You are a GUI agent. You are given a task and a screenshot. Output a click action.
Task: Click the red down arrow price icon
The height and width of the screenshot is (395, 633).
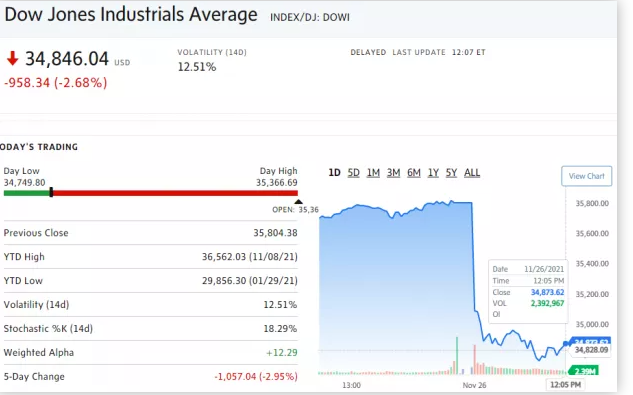click(13, 58)
